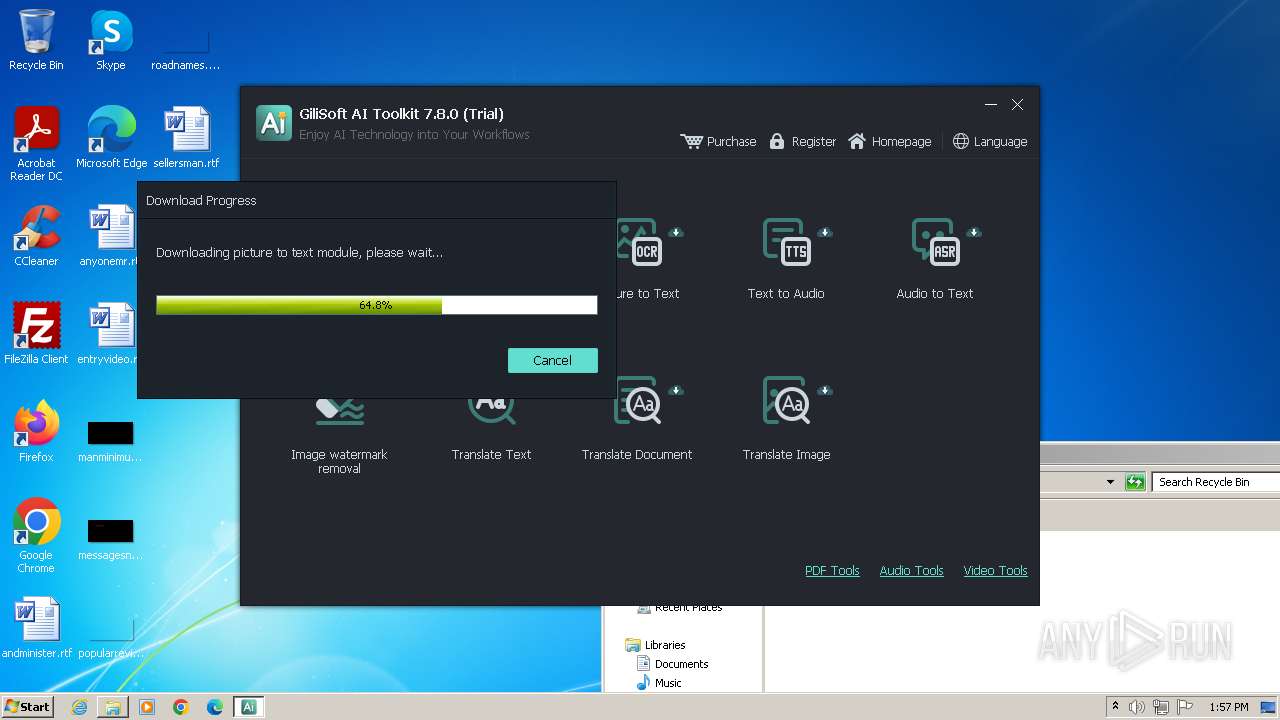Screen dimensions: 1280x720
Task: Open the Translate Text tool
Action: tap(491, 430)
